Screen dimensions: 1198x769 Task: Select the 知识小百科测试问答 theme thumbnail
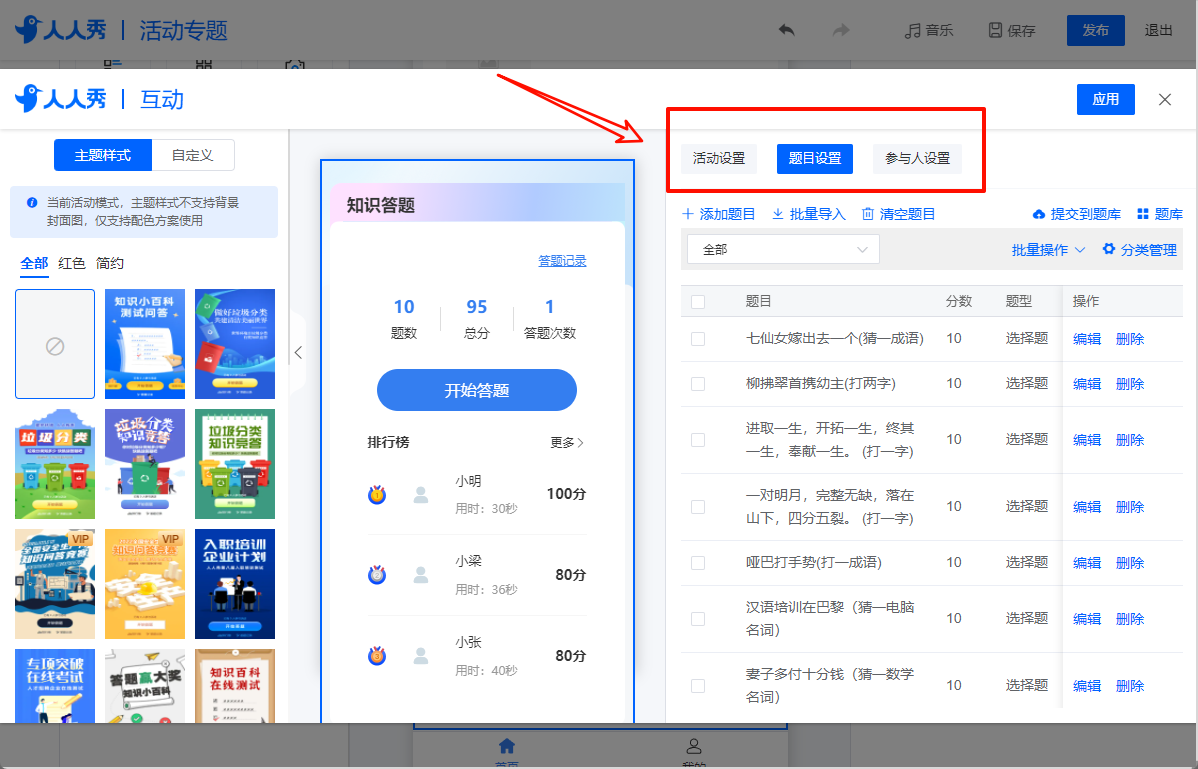(x=144, y=344)
